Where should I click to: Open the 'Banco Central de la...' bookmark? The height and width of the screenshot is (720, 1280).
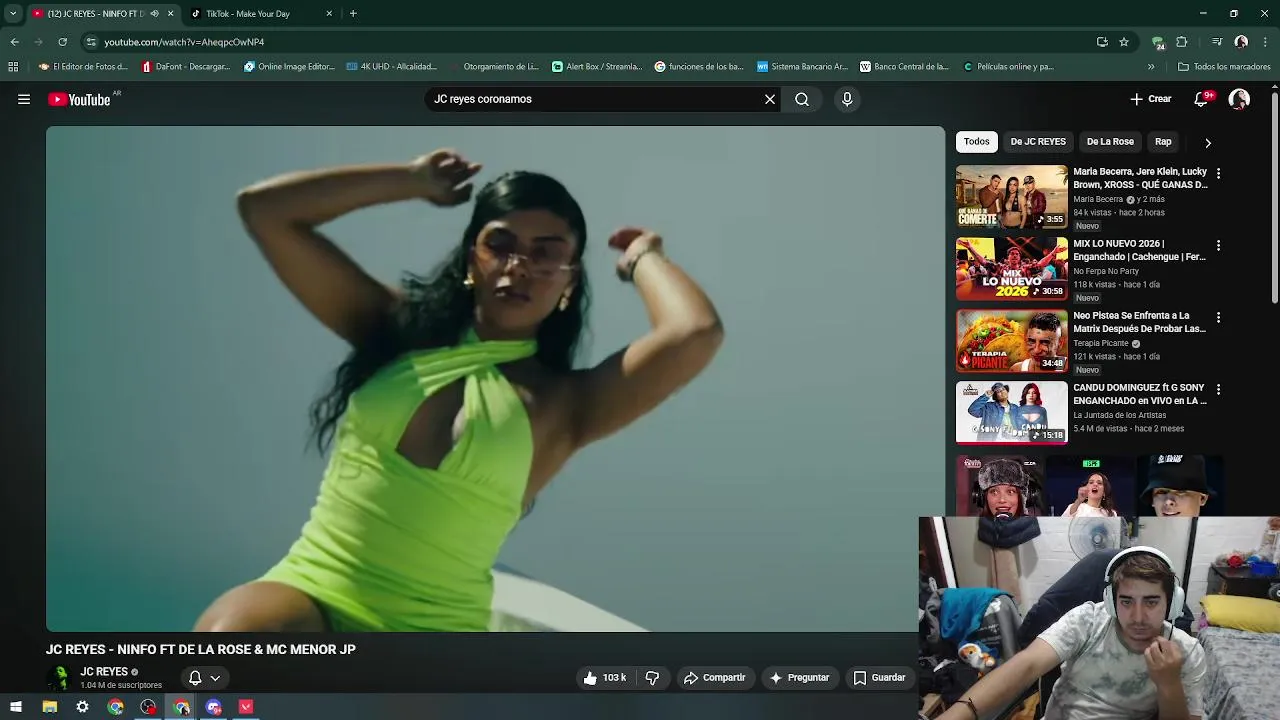coord(905,67)
